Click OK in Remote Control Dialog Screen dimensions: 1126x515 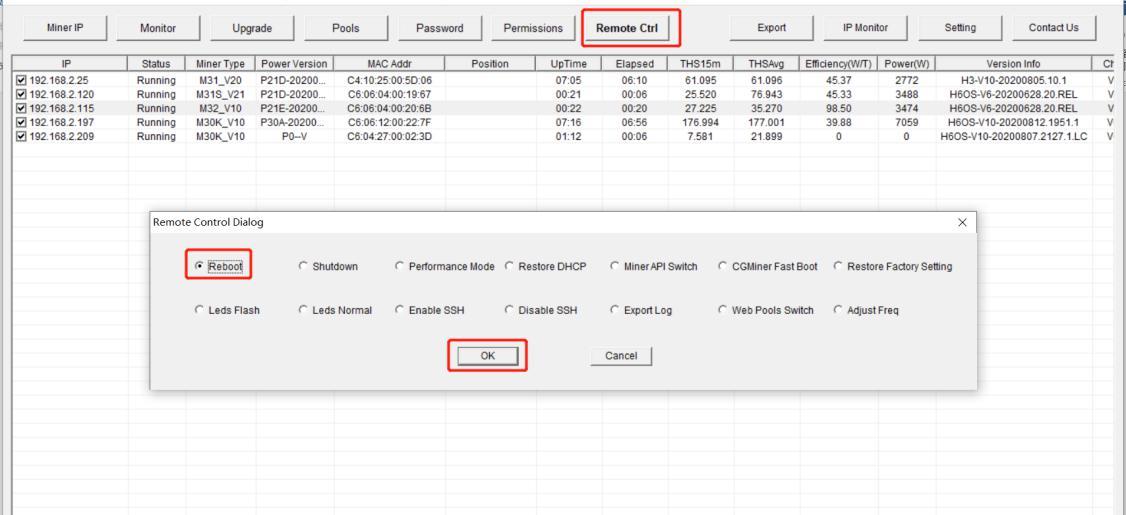tap(486, 356)
